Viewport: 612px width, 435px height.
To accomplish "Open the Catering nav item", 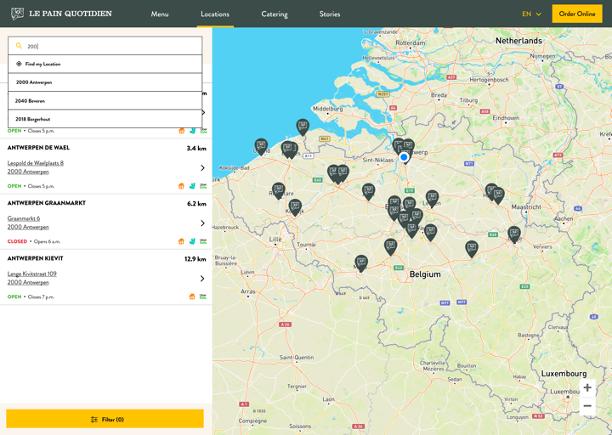I will click(x=274, y=14).
